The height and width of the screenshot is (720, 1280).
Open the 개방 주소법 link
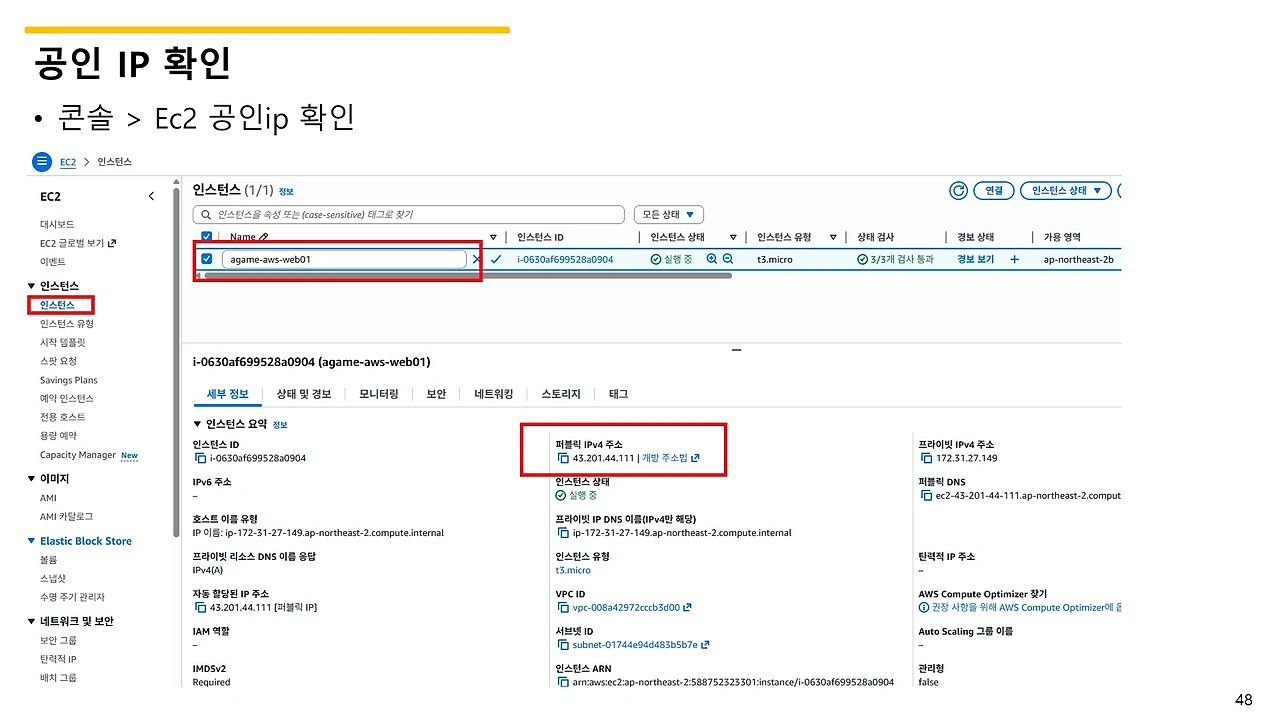pyautogui.click(x=670, y=458)
